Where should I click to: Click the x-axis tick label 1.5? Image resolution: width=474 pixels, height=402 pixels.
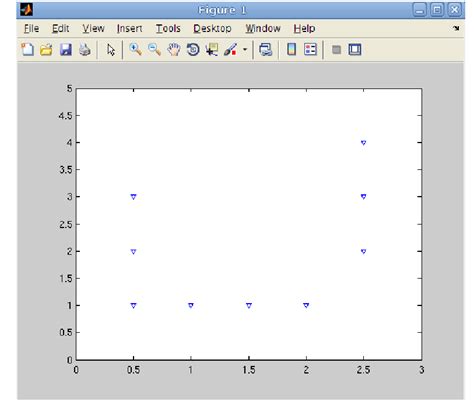tap(249, 370)
